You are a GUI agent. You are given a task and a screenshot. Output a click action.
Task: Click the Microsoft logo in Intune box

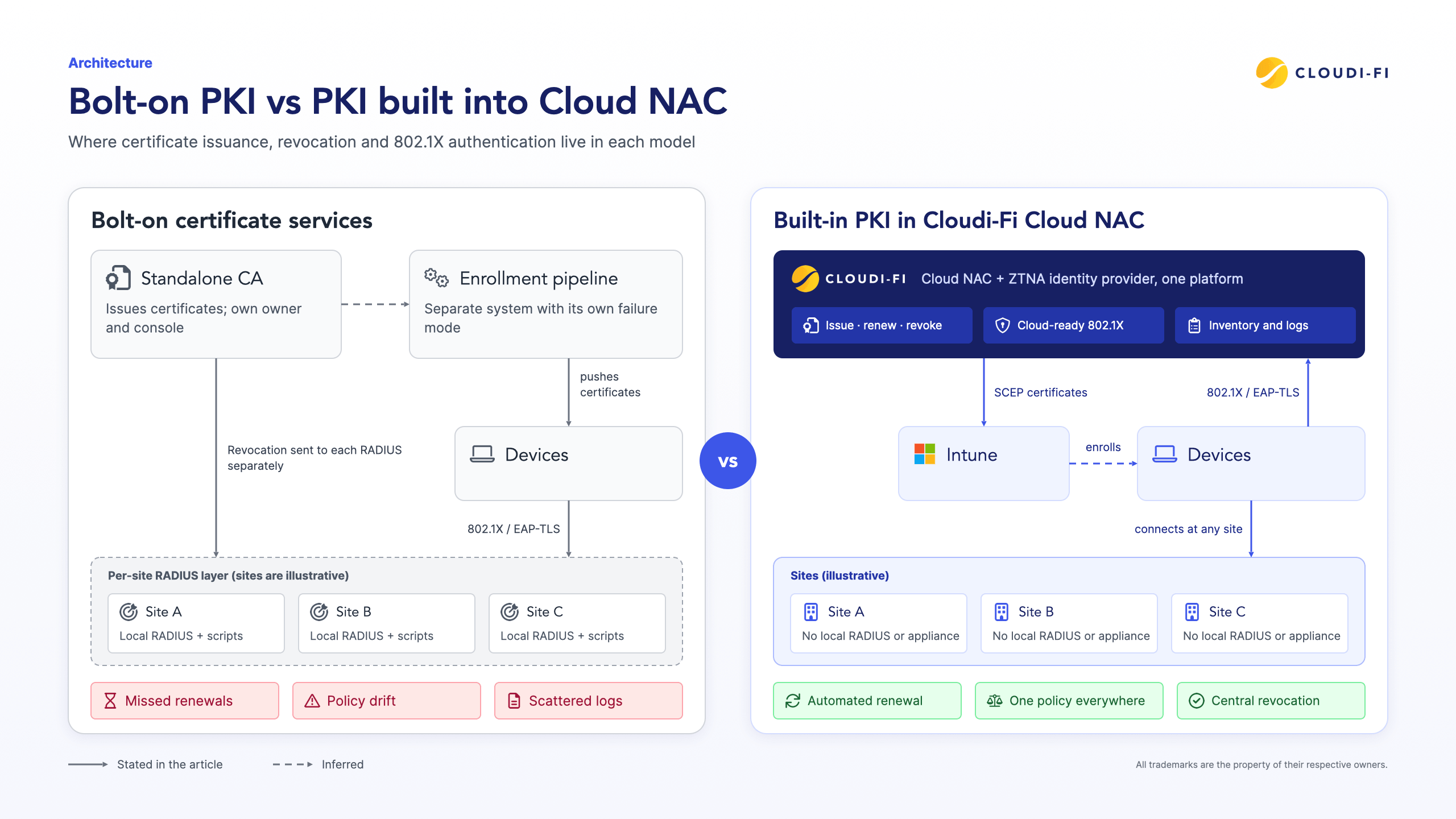(925, 454)
